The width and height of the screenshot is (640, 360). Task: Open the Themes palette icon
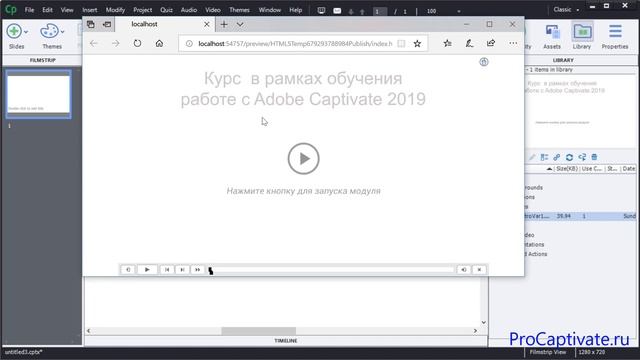49,31
